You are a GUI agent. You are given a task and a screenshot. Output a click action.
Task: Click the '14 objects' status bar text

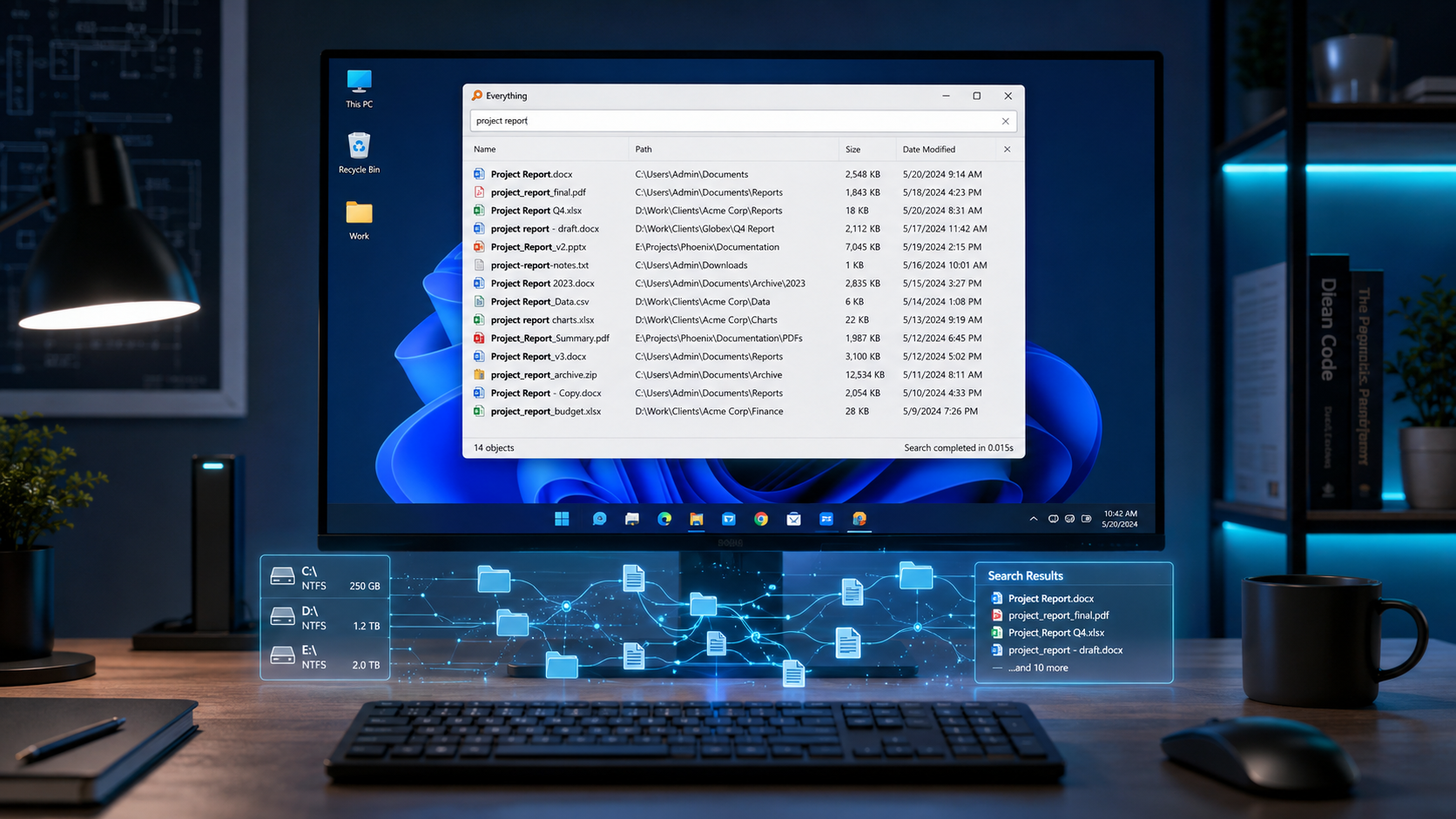[494, 448]
